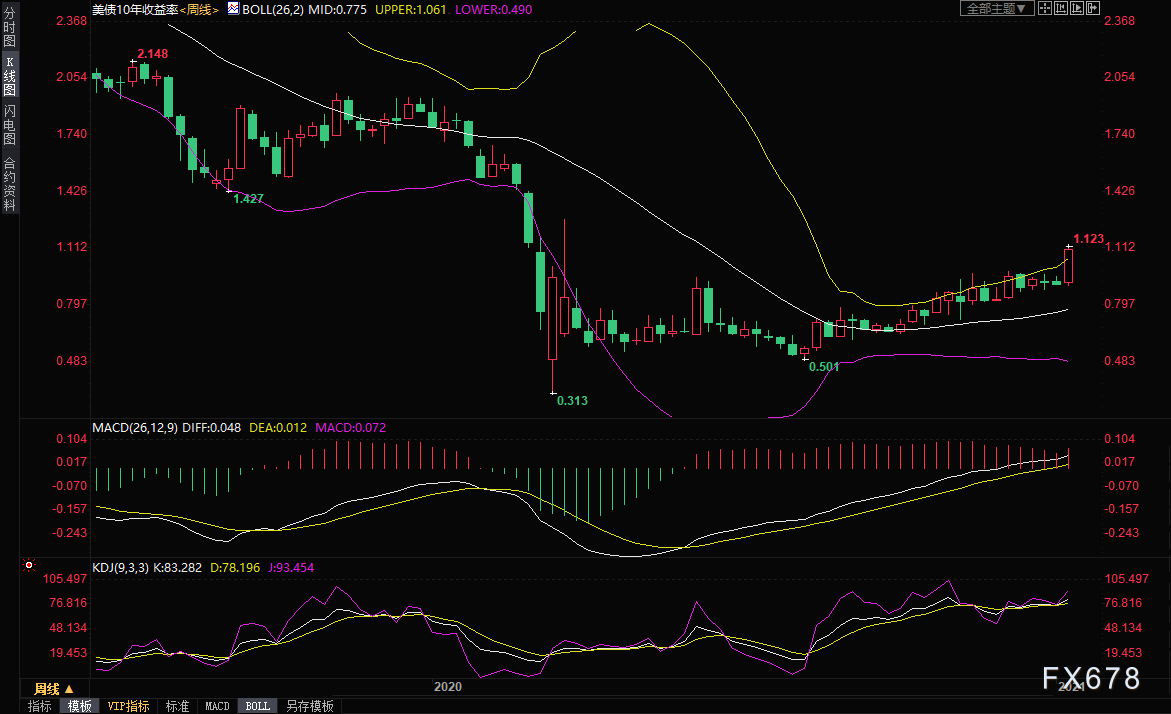The image size is (1171, 714).
Task: Choose the MACD template
Action: 217,706
